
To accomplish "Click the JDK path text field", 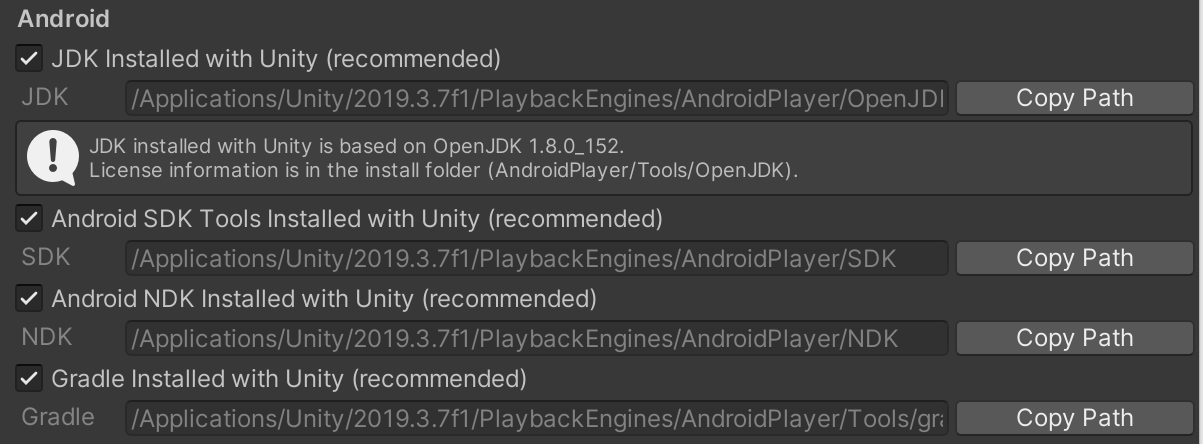I will (537, 98).
